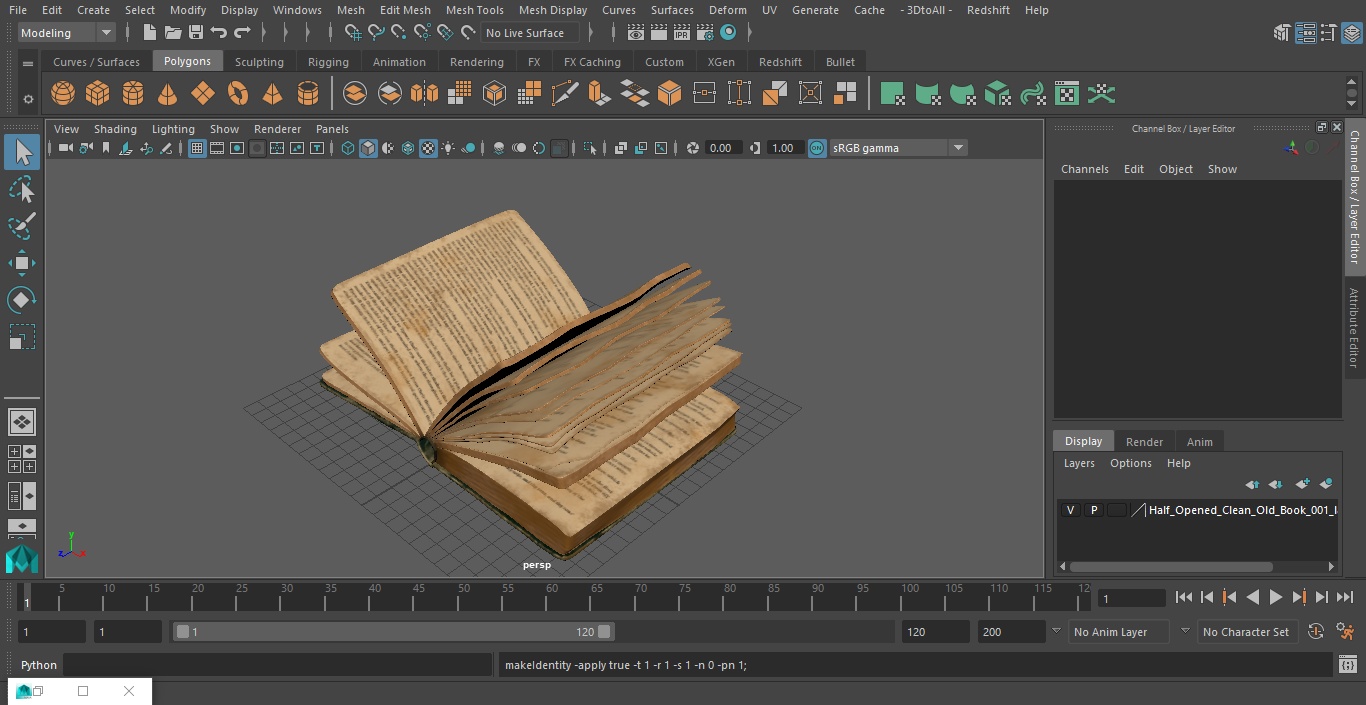Open the Shading panel menu
The width and height of the screenshot is (1366, 705).
coord(115,129)
